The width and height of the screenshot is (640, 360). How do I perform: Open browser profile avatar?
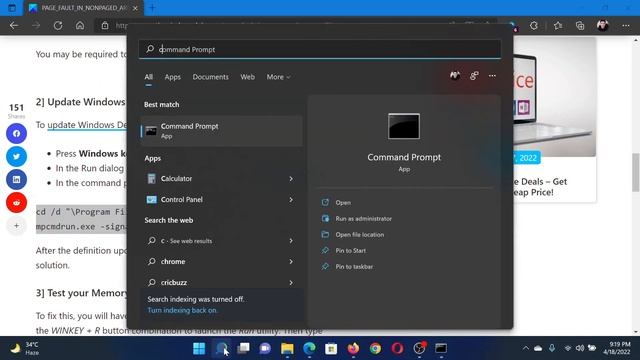[603, 25]
